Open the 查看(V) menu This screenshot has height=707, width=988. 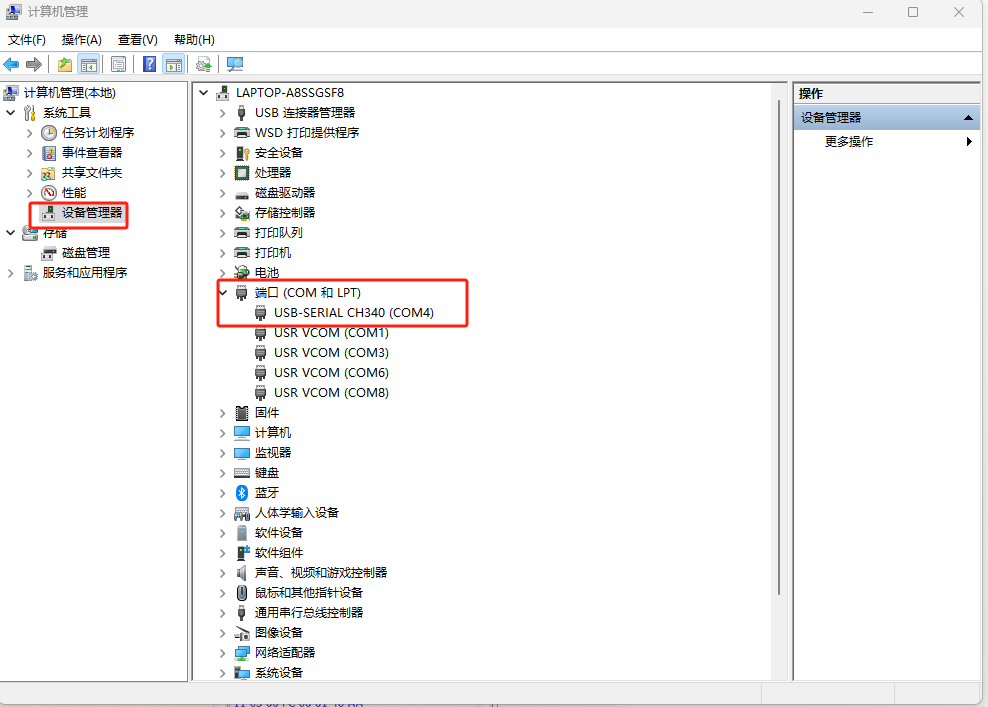[x=137, y=40]
